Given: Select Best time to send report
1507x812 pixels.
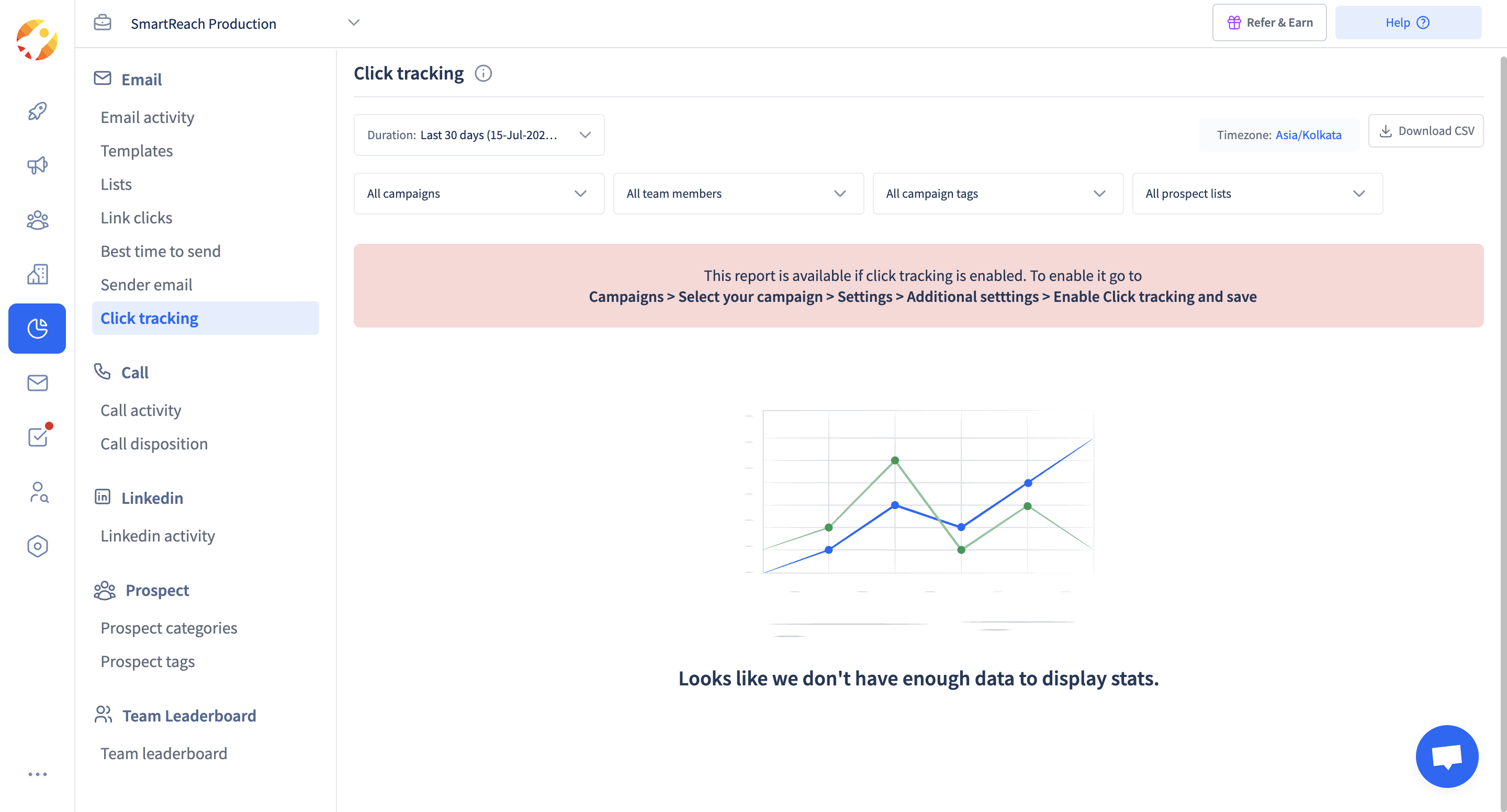Looking at the screenshot, I should tap(160, 252).
